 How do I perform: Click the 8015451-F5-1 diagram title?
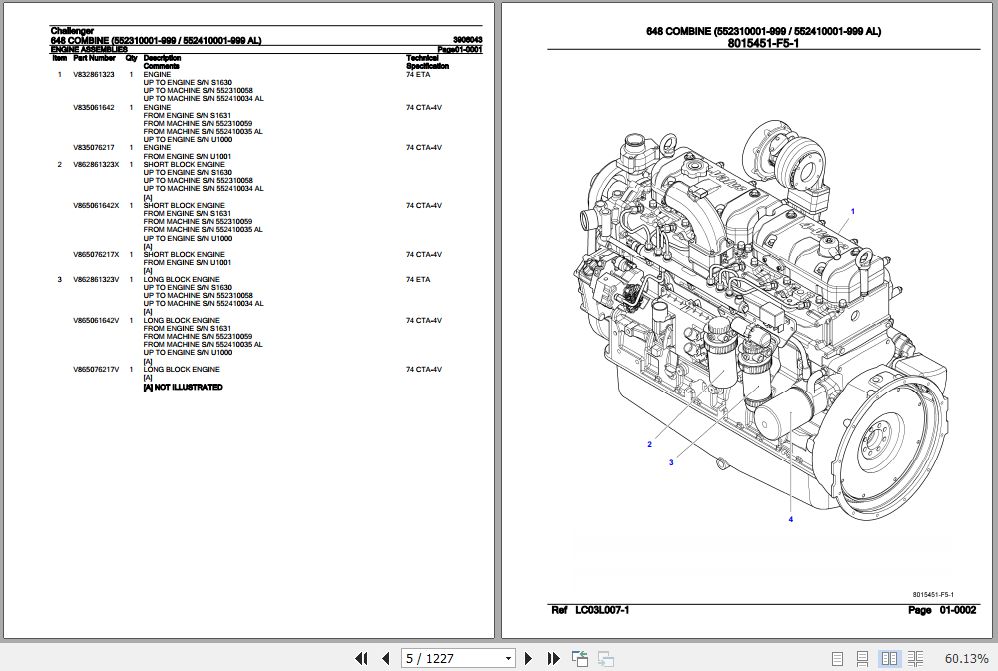[x=761, y=41]
